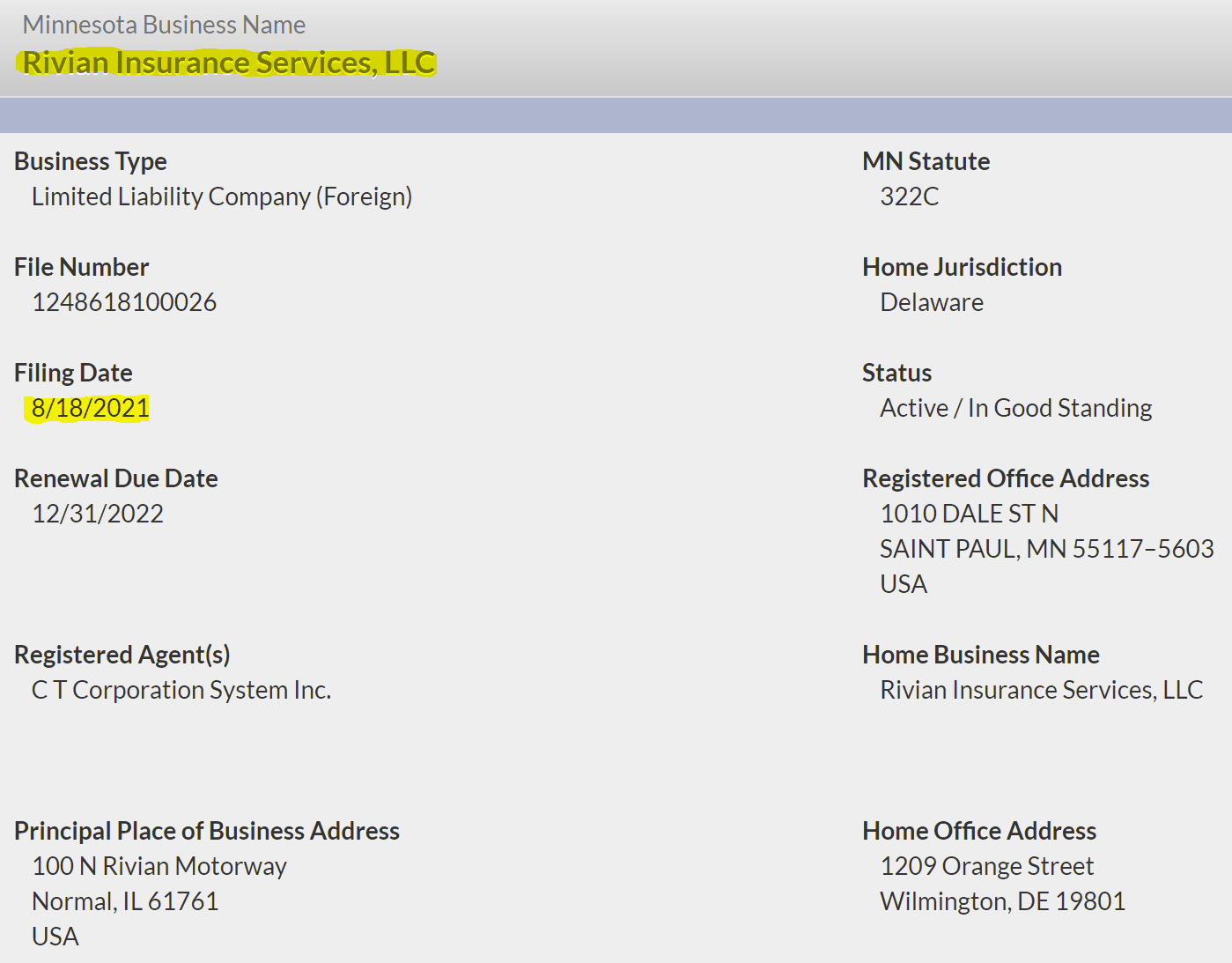Click the Home Office Address label

979,831
